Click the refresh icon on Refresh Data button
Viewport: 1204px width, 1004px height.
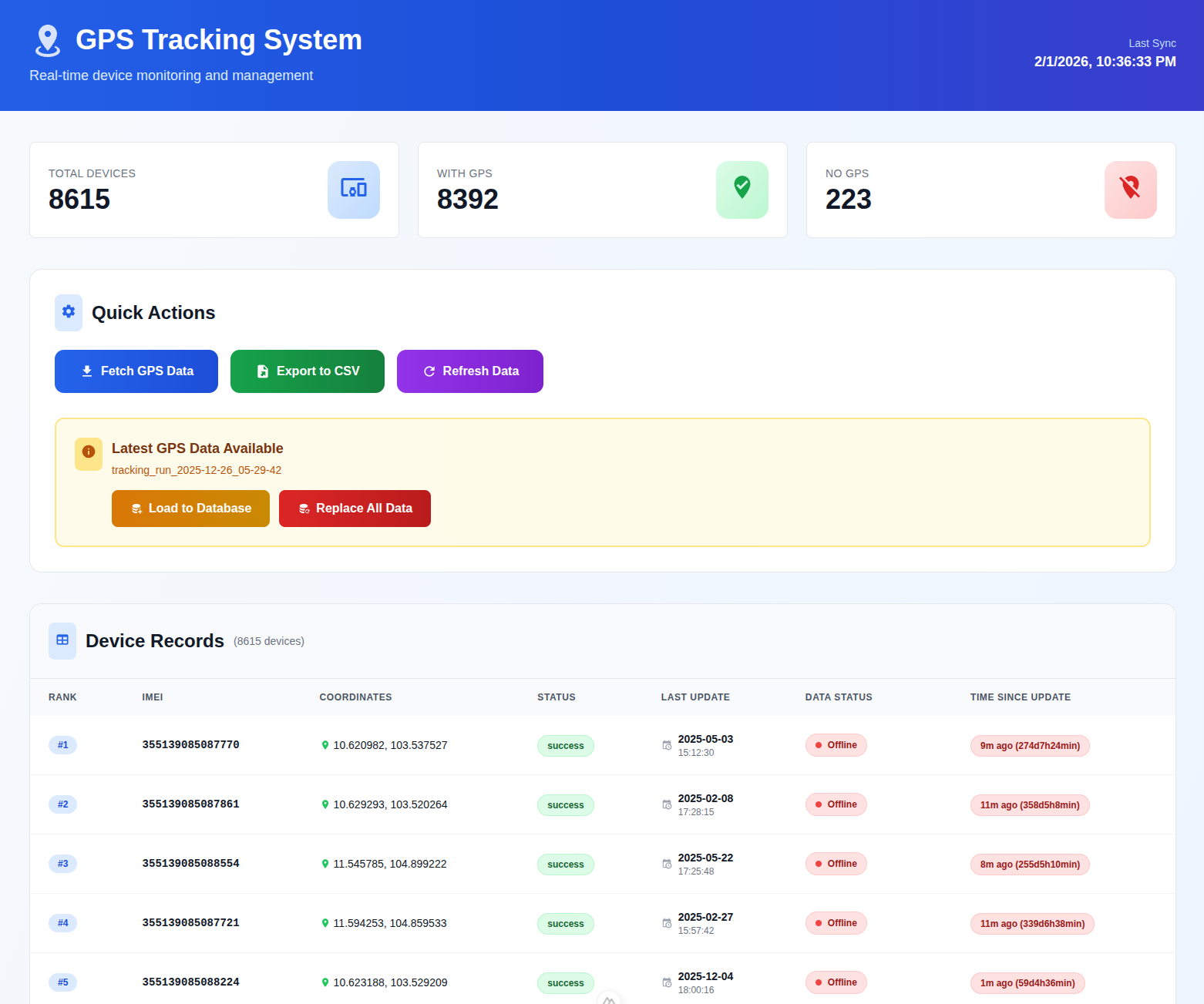429,371
